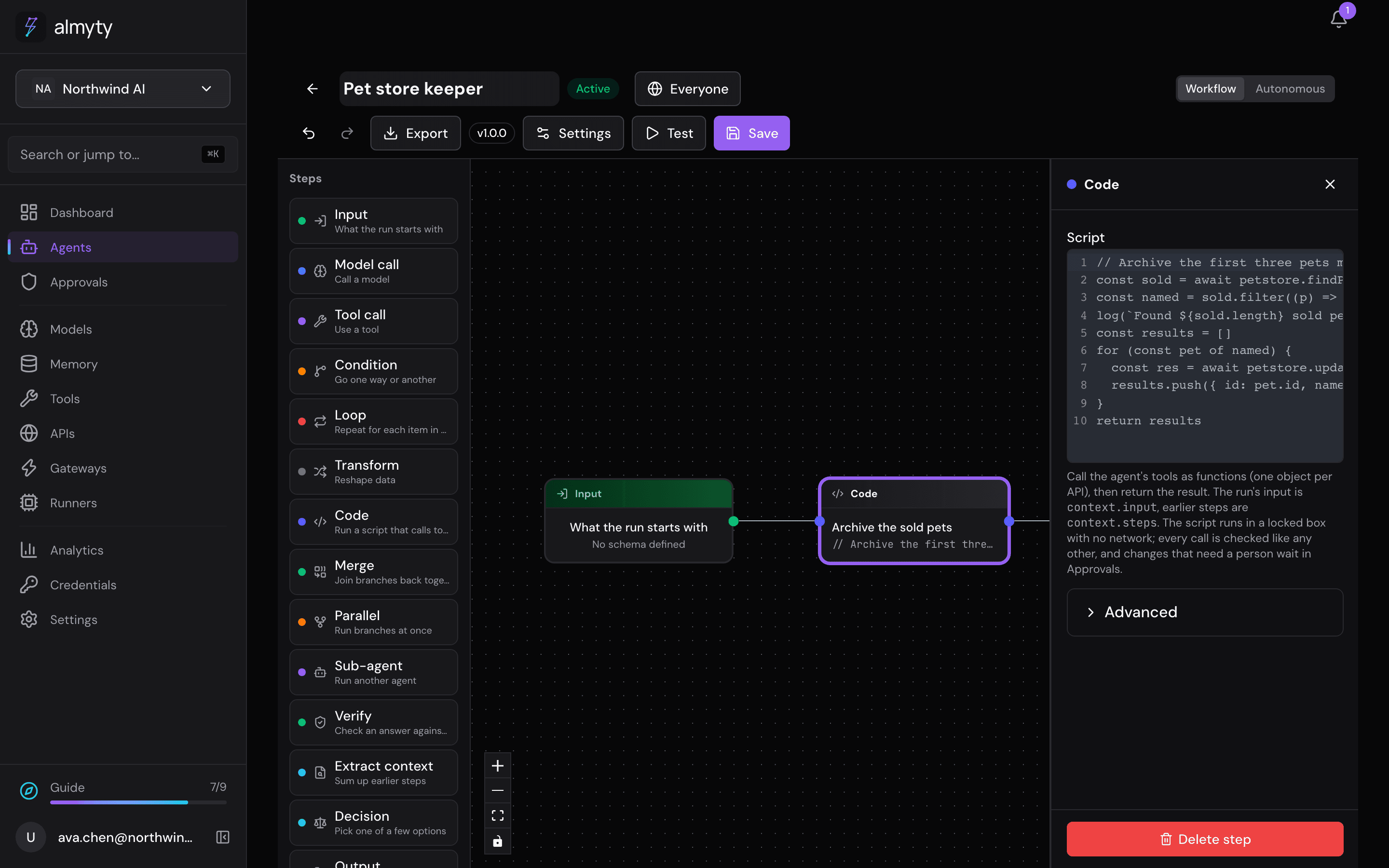
Task: Open Gateways in the sidebar
Action: 123,468
